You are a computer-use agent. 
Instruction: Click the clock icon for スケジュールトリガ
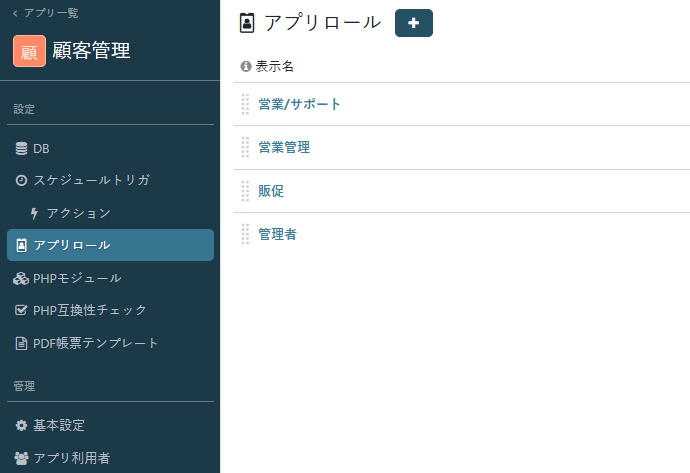[21, 180]
